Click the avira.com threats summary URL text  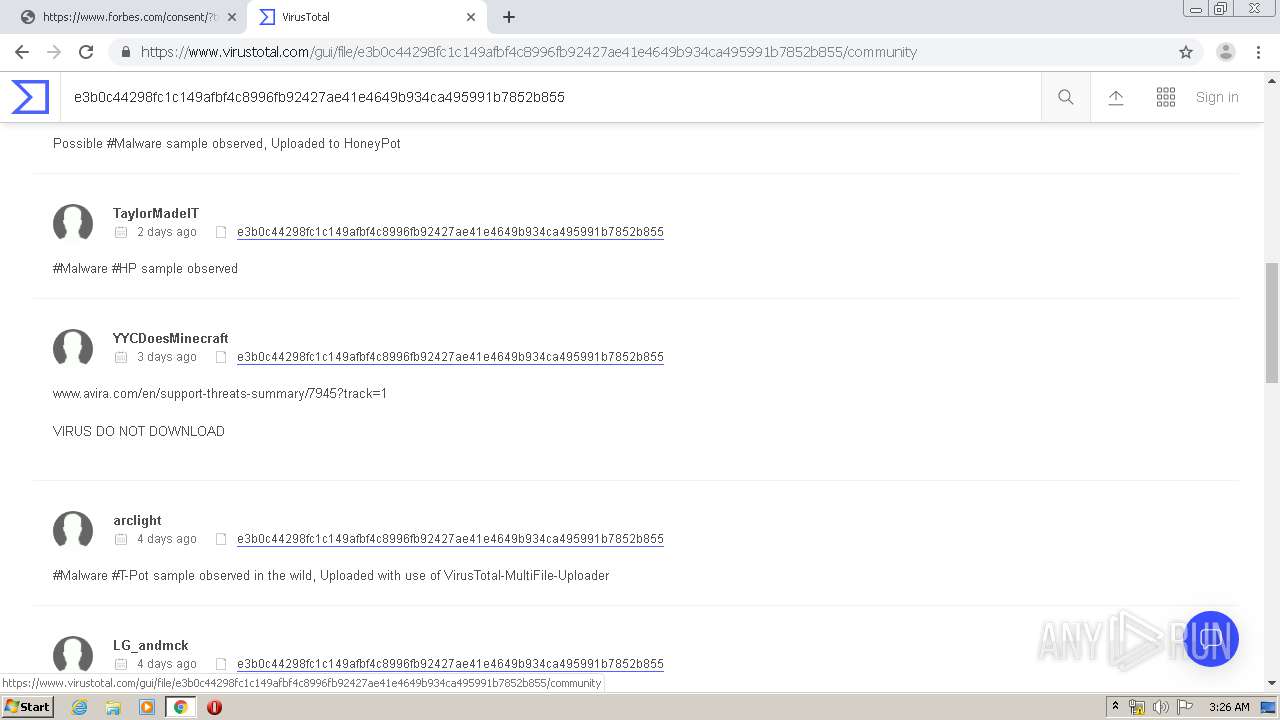coord(220,393)
